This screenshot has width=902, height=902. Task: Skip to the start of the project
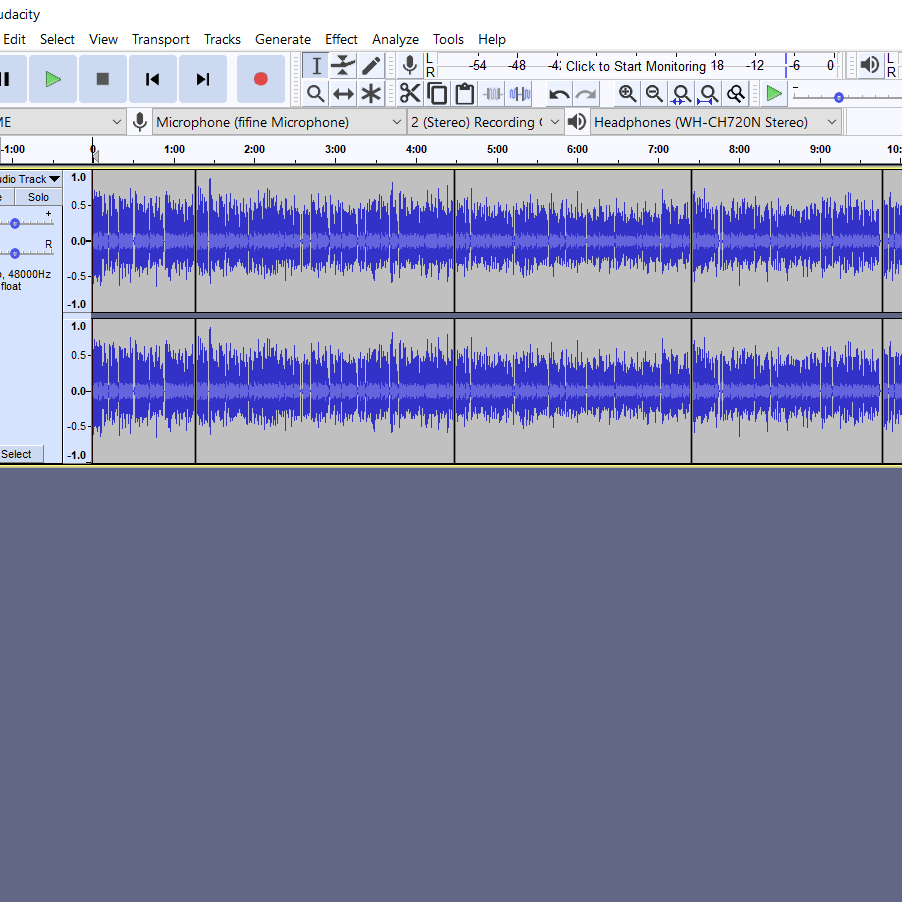153,79
